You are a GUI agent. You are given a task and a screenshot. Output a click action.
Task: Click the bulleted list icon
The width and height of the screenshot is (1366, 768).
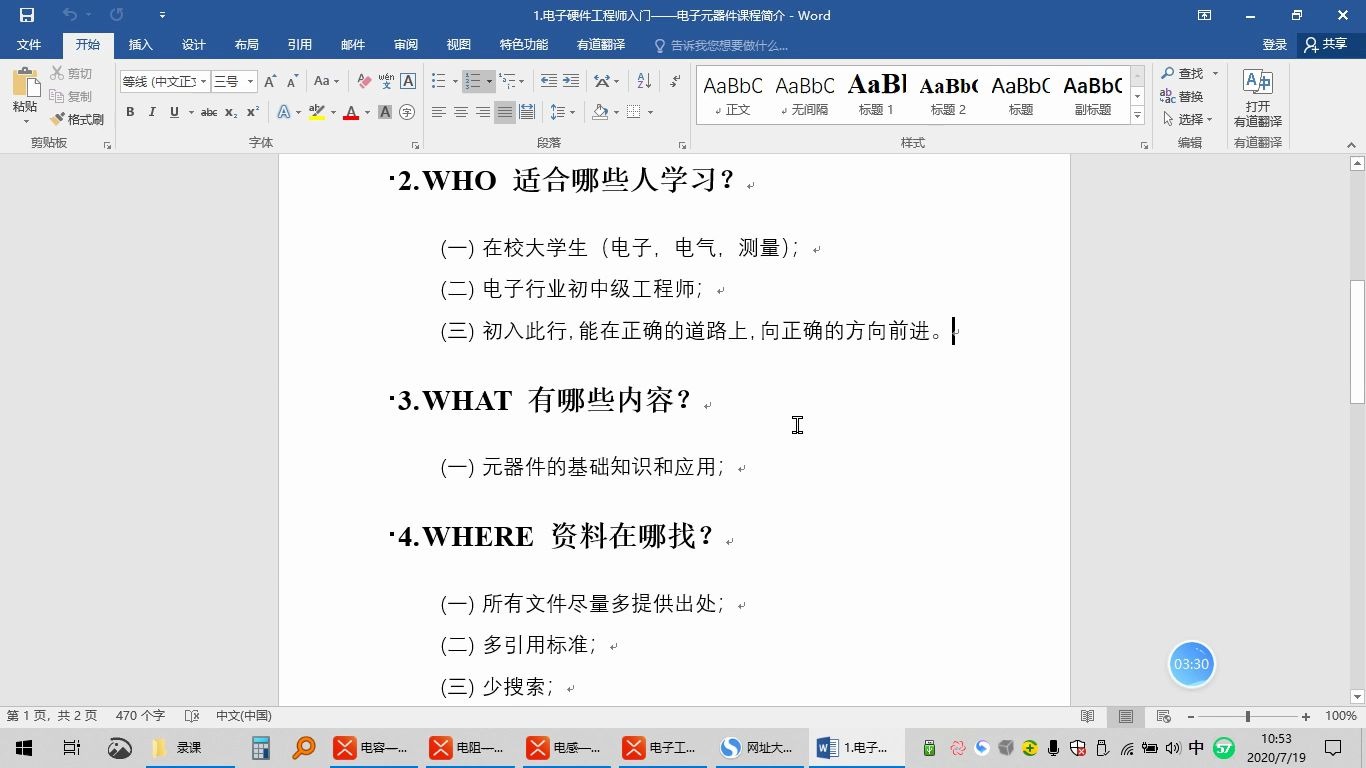point(438,81)
